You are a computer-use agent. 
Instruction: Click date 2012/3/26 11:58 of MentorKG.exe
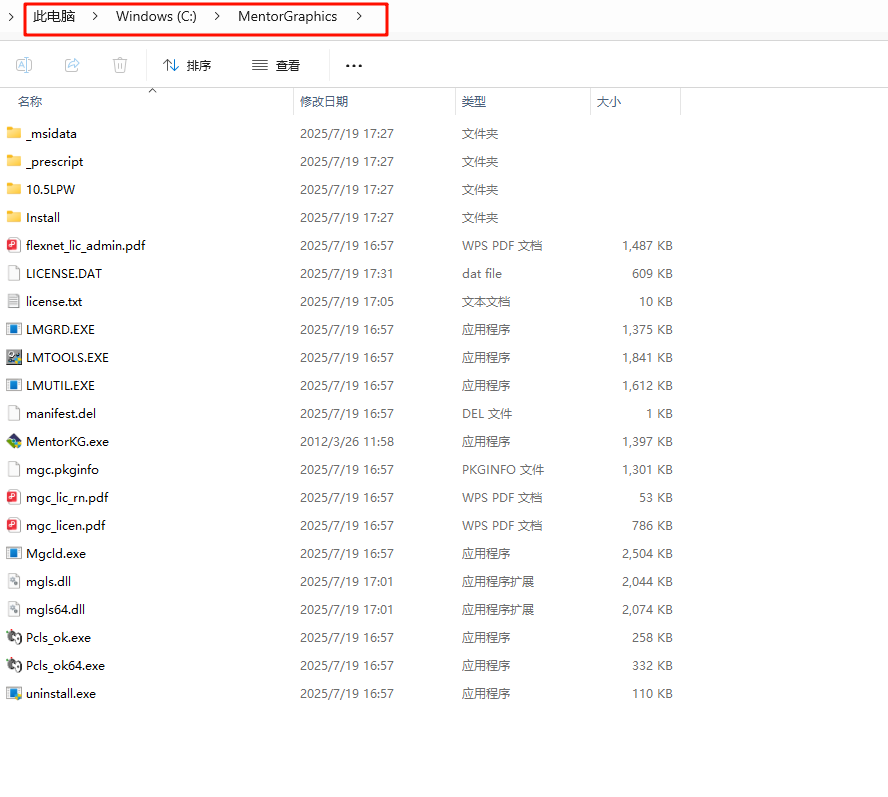(x=347, y=442)
